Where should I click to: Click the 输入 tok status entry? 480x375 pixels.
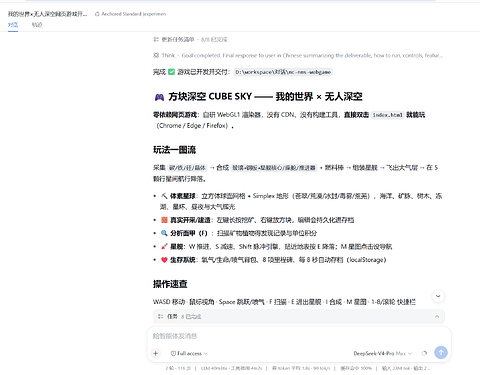[406, 368]
